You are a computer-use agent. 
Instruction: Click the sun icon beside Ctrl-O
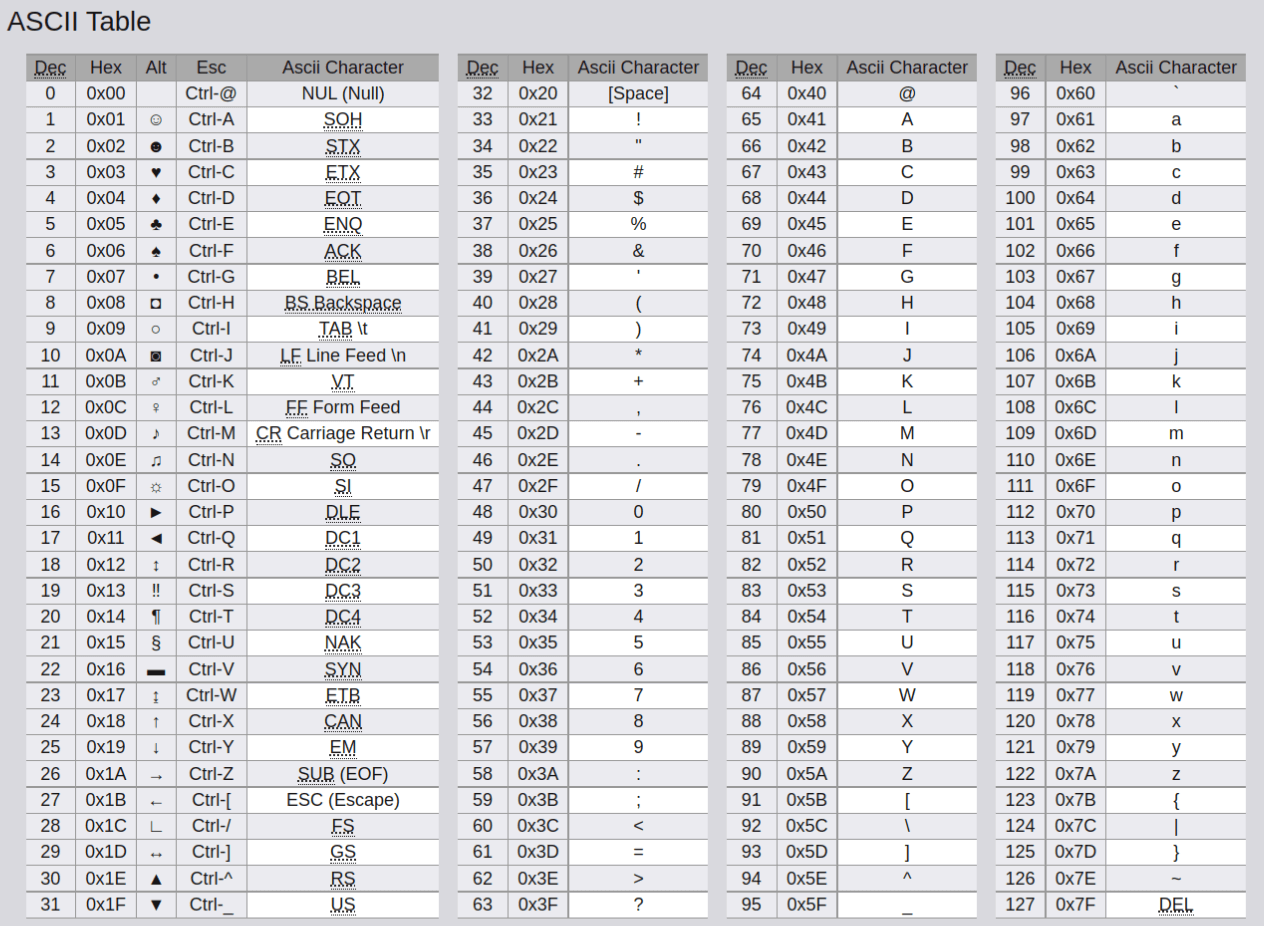(156, 485)
